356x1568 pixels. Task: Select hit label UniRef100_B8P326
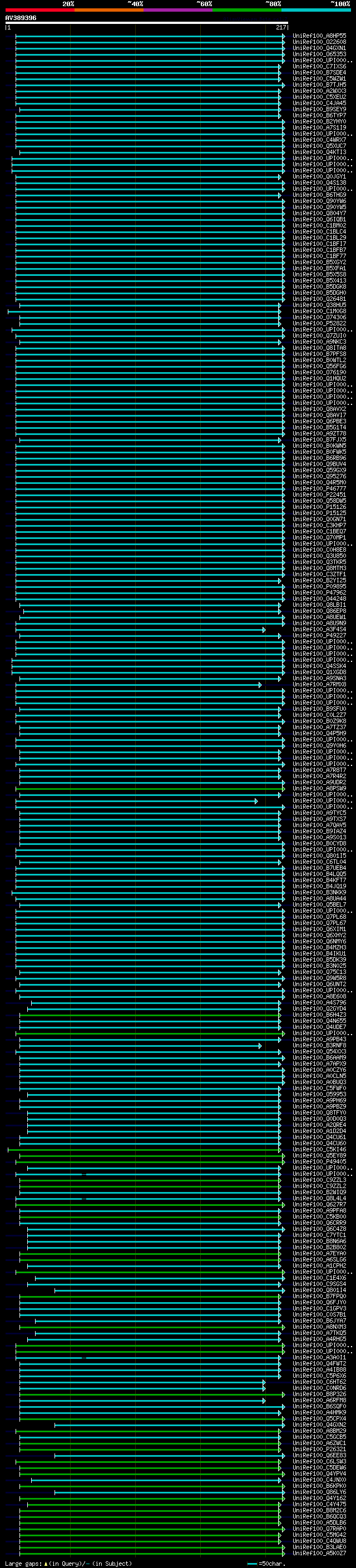(319, 1394)
